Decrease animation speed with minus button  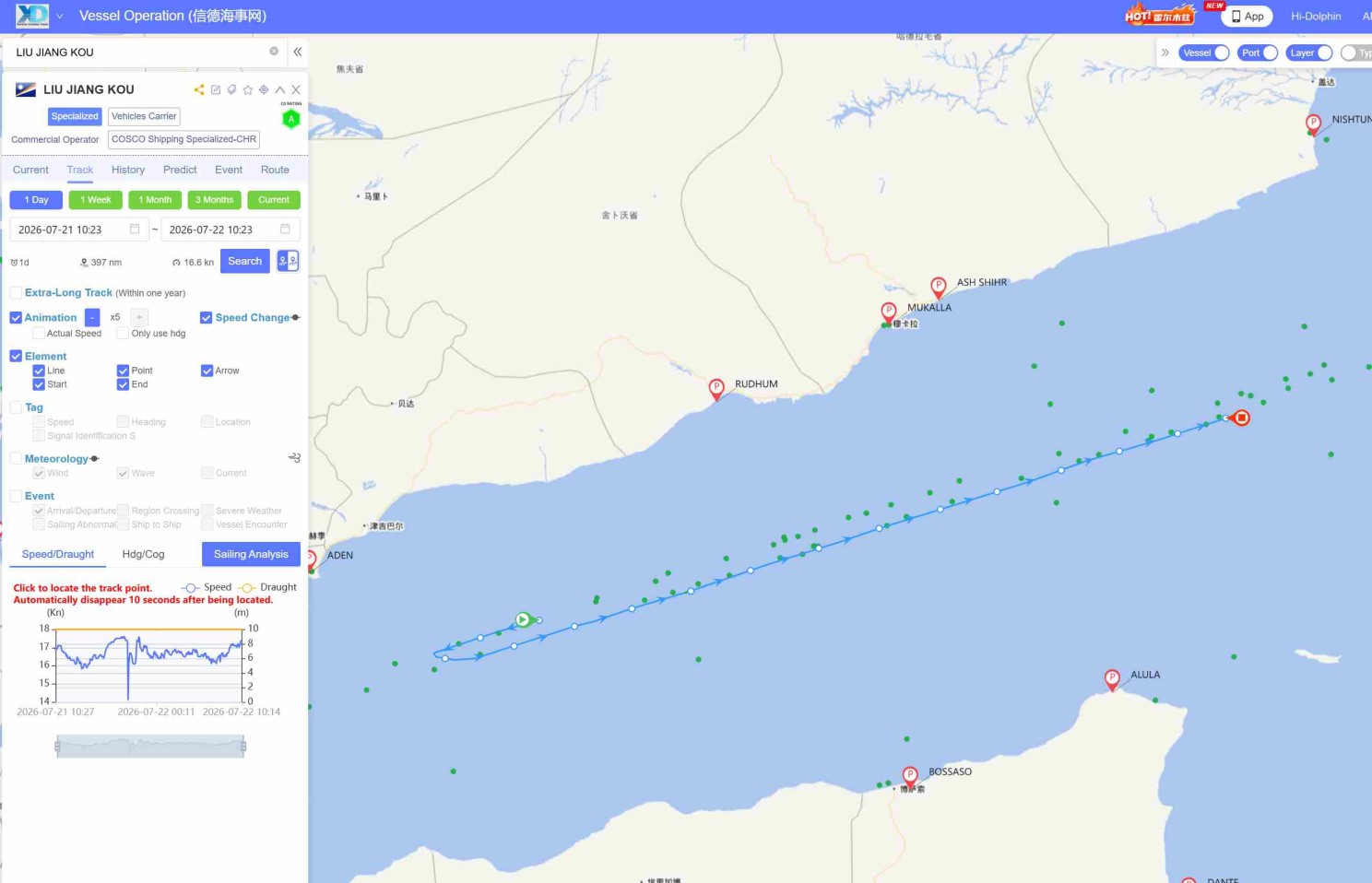point(92,317)
